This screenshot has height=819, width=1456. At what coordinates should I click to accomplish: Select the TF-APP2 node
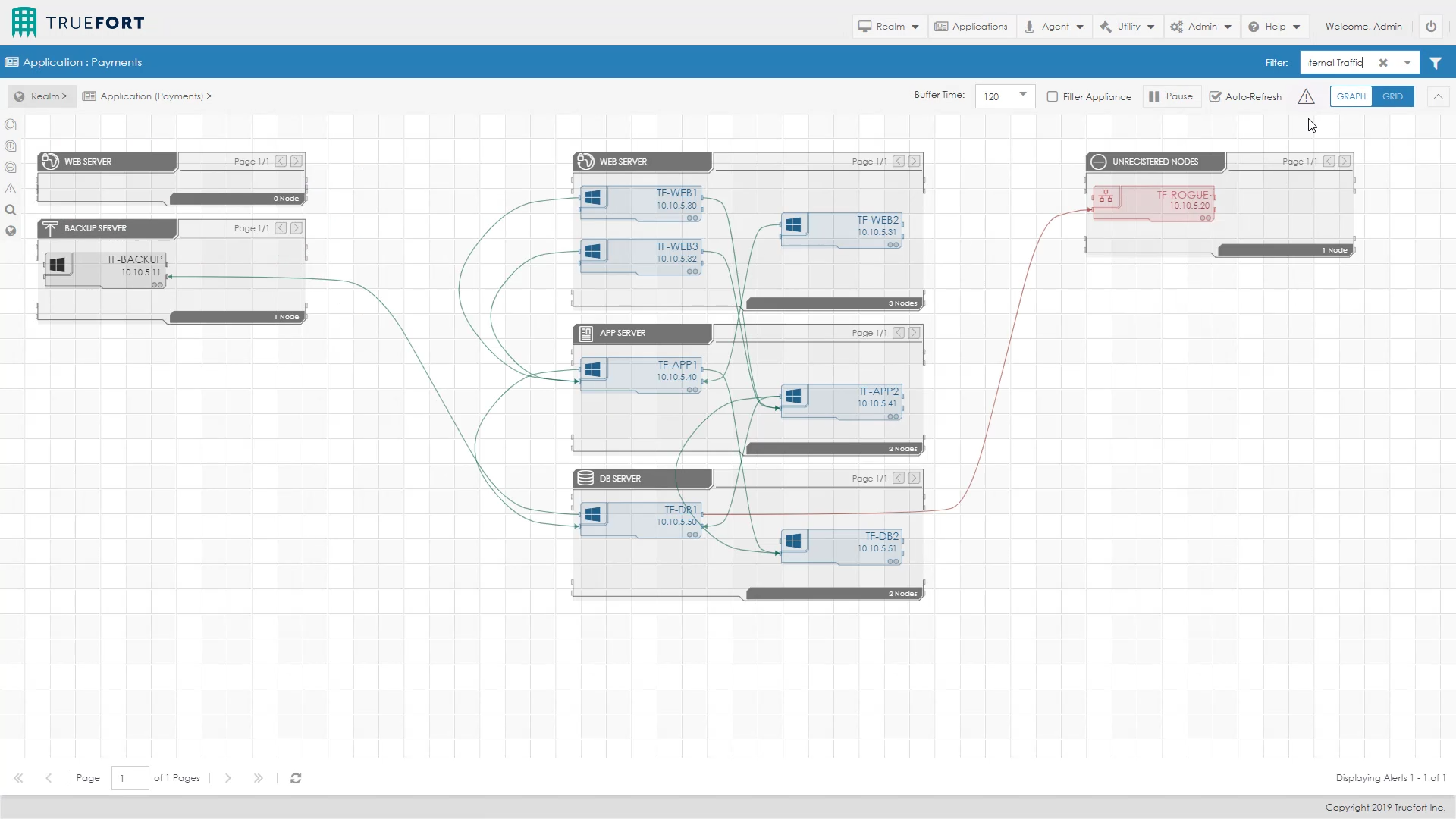point(842,402)
